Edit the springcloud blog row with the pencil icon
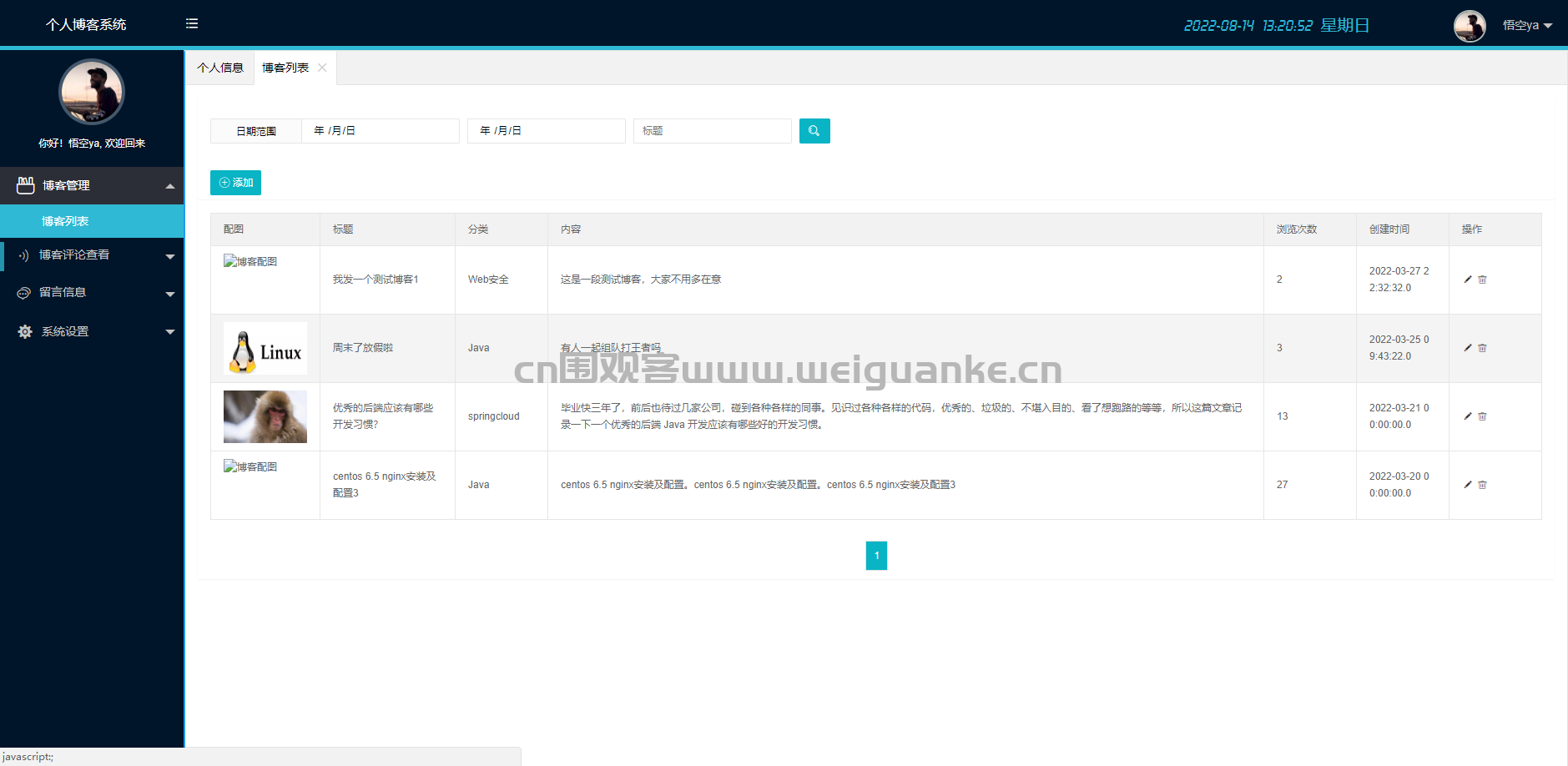 click(x=1468, y=416)
